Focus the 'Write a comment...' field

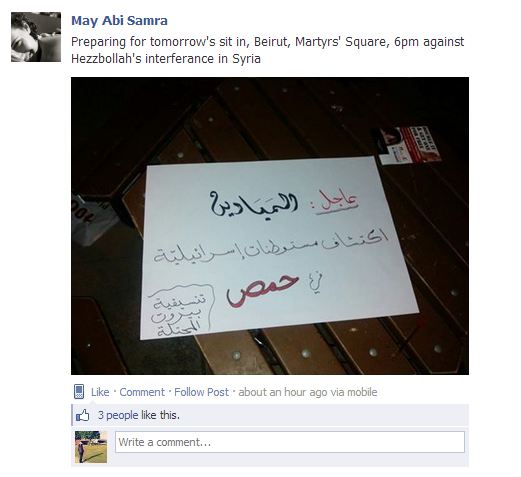point(290,442)
